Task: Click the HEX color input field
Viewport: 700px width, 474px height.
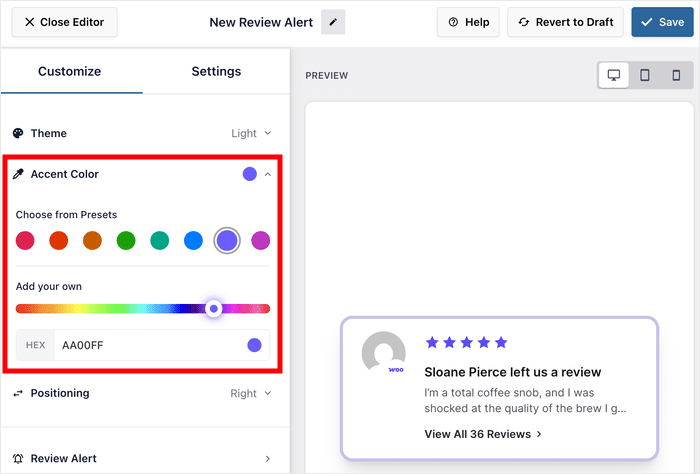Action: (145, 345)
